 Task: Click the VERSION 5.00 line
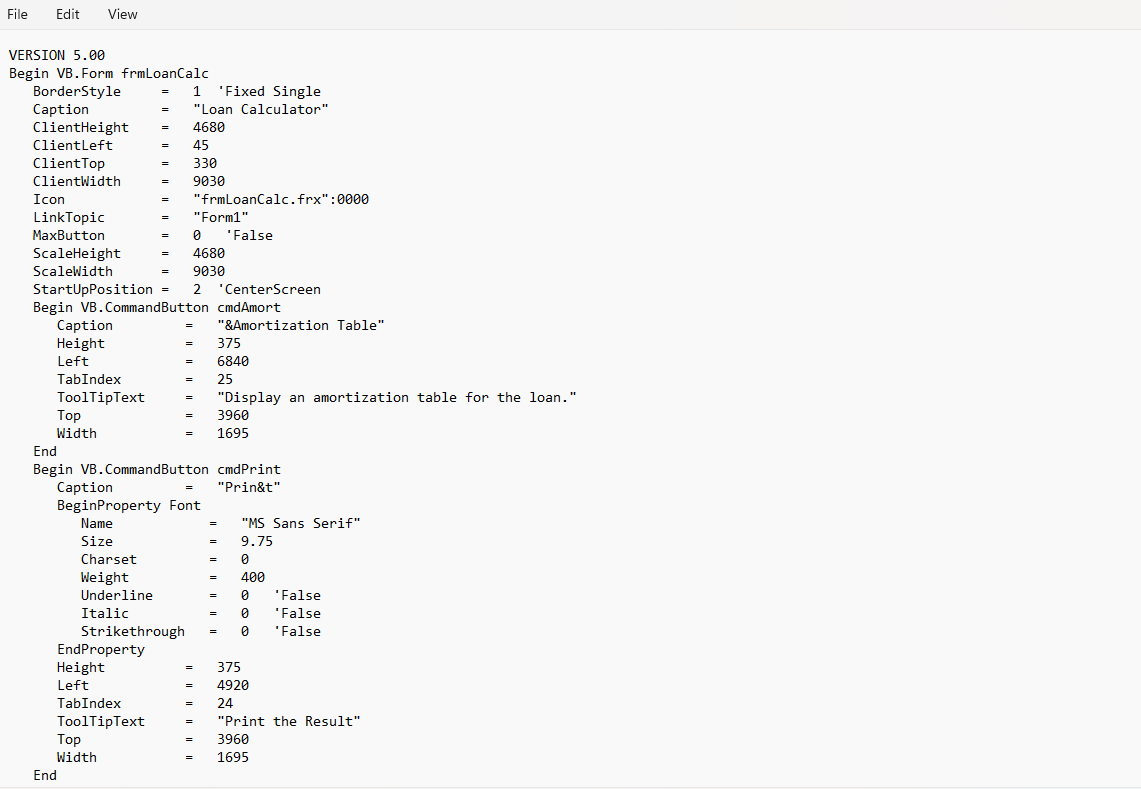click(57, 55)
